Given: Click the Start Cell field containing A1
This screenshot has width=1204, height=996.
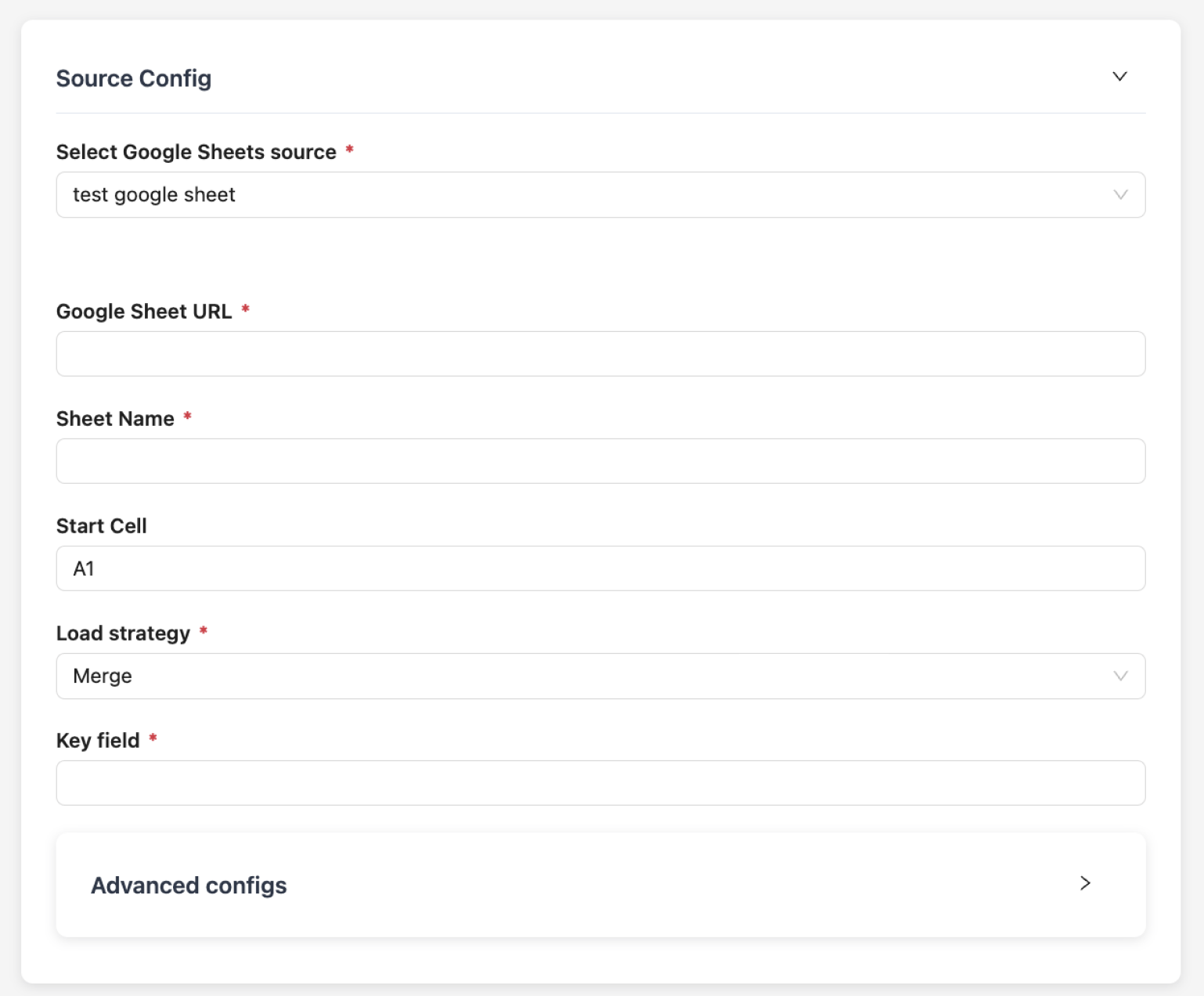Looking at the screenshot, I should coord(600,568).
